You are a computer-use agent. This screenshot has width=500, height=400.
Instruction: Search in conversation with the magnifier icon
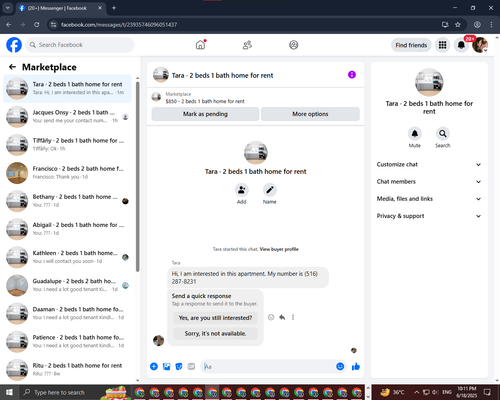(443, 134)
